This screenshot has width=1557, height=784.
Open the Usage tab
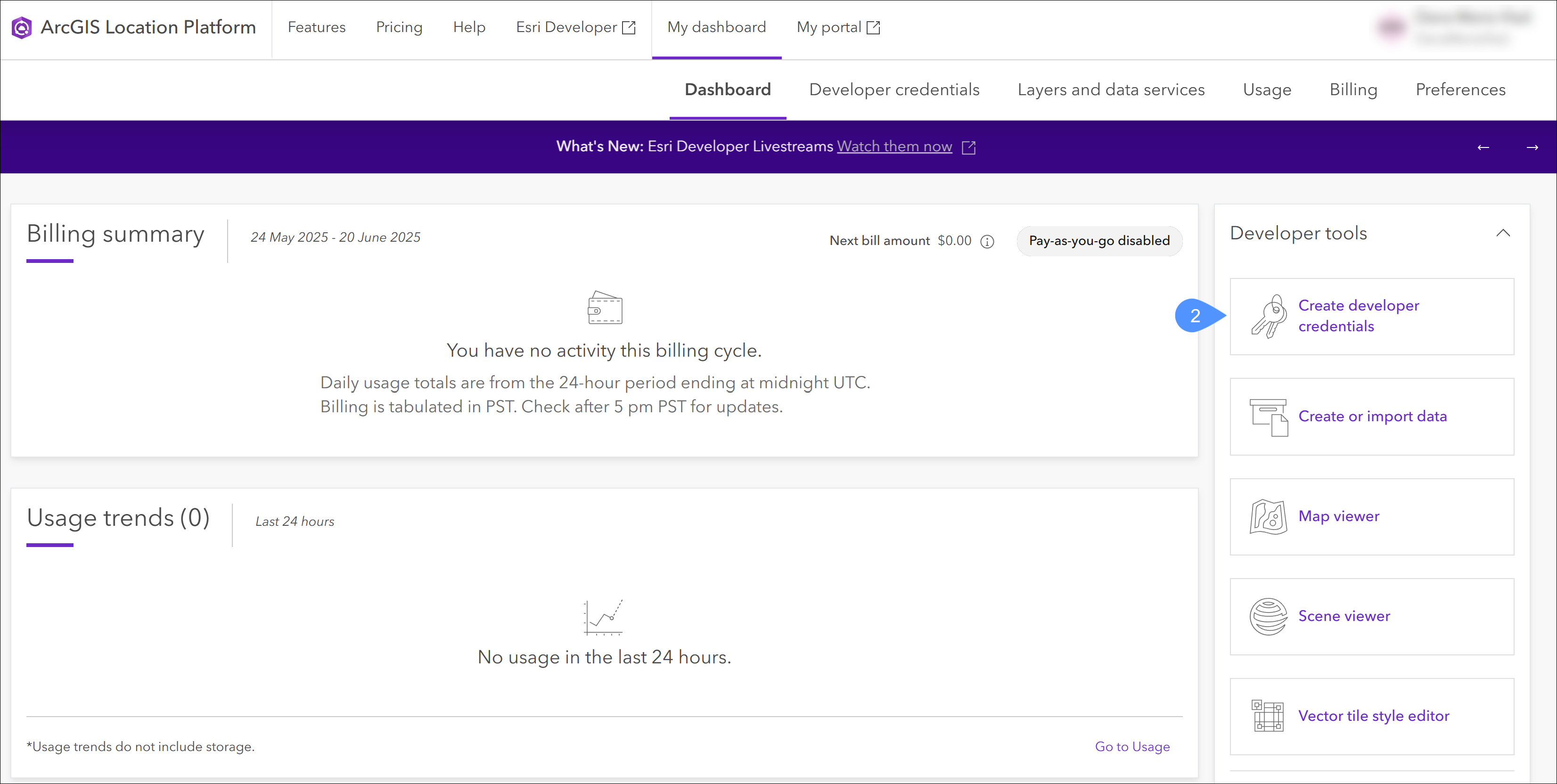pyautogui.click(x=1267, y=90)
